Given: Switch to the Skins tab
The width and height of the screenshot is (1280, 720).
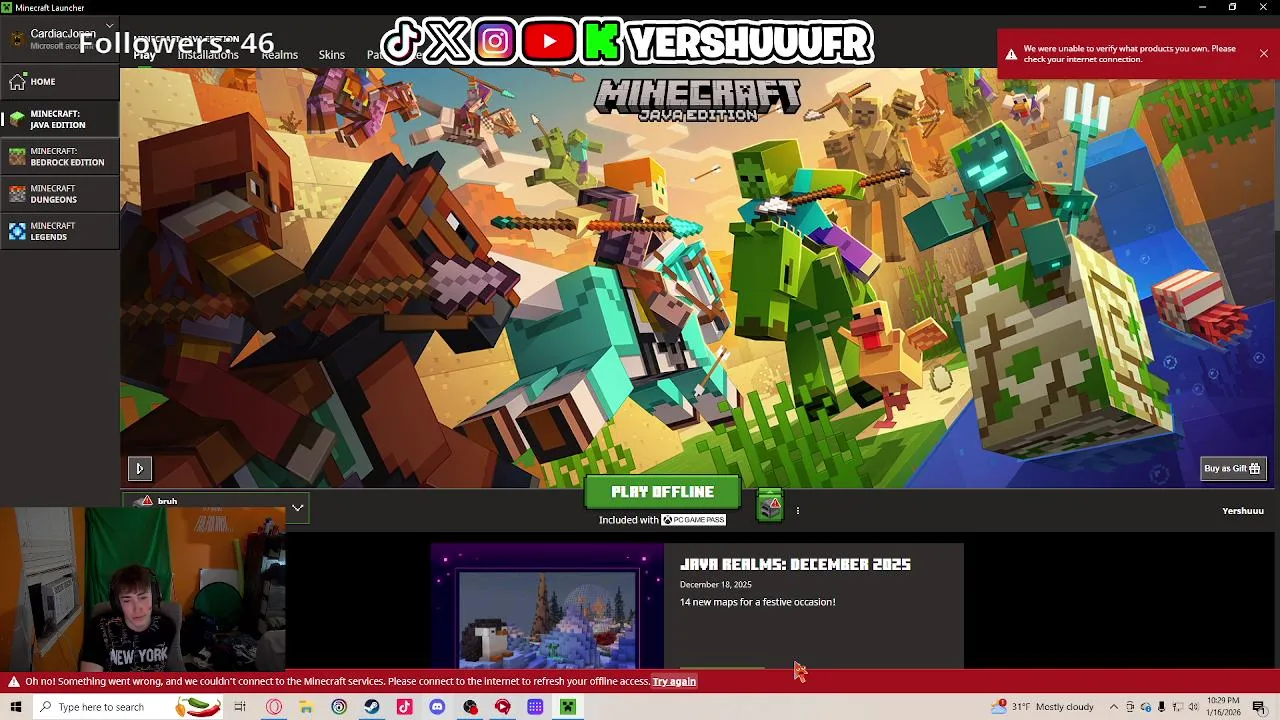Looking at the screenshot, I should (x=332, y=55).
